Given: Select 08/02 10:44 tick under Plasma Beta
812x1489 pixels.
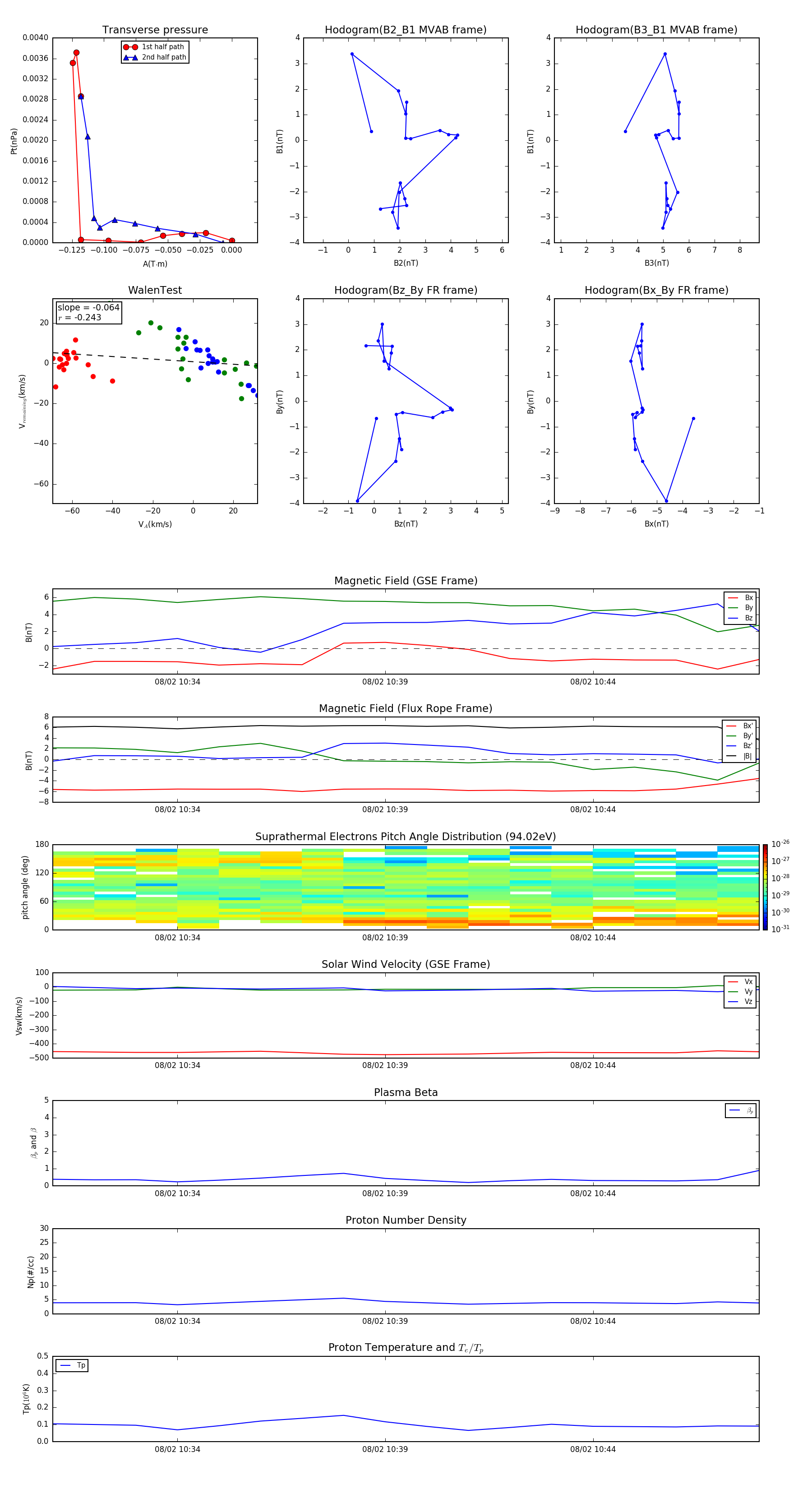Looking at the screenshot, I should click(x=593, y=1193).
